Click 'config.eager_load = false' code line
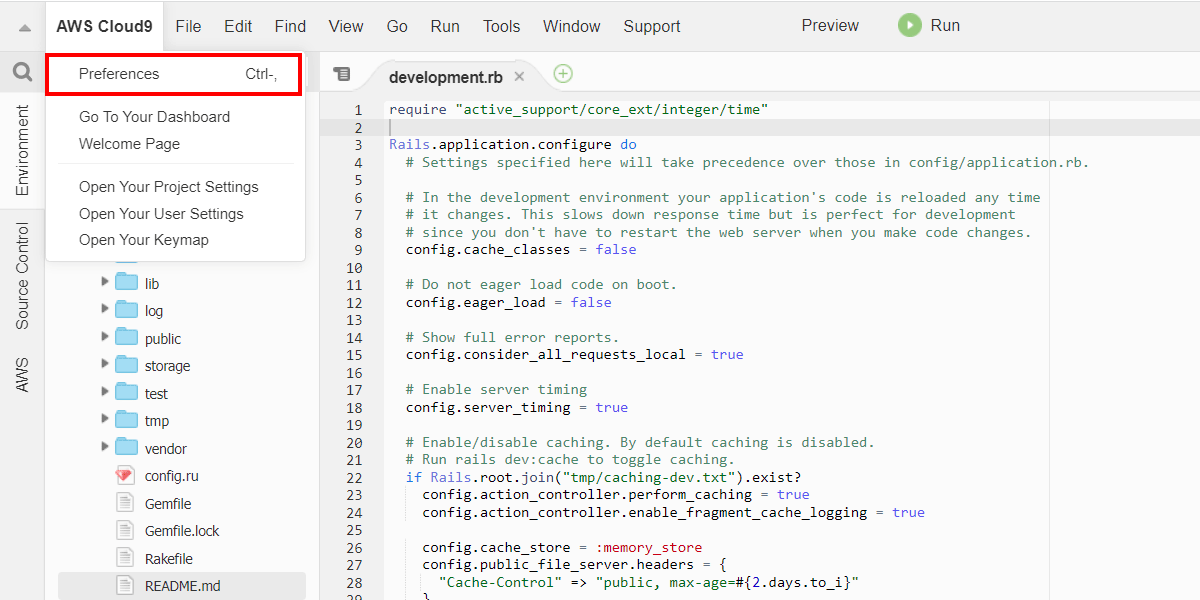The height and width of the screenshot is (600, 1200). (509, 302)
